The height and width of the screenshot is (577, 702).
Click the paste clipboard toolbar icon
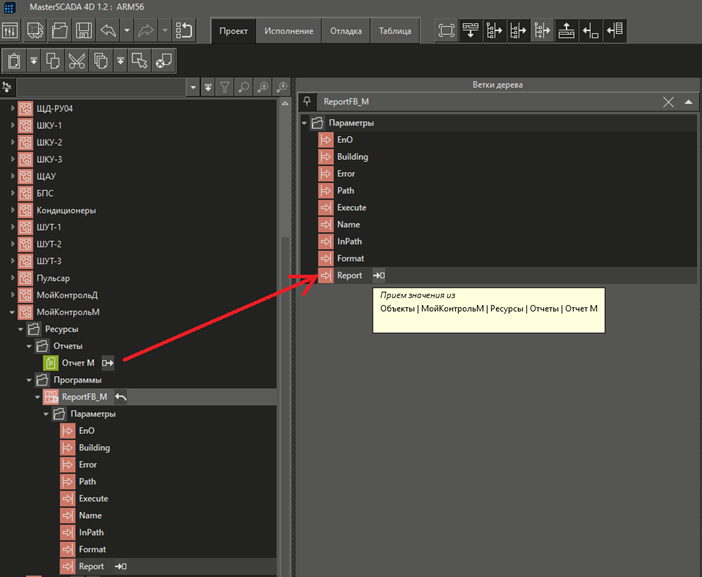click(x=14, y=61)
